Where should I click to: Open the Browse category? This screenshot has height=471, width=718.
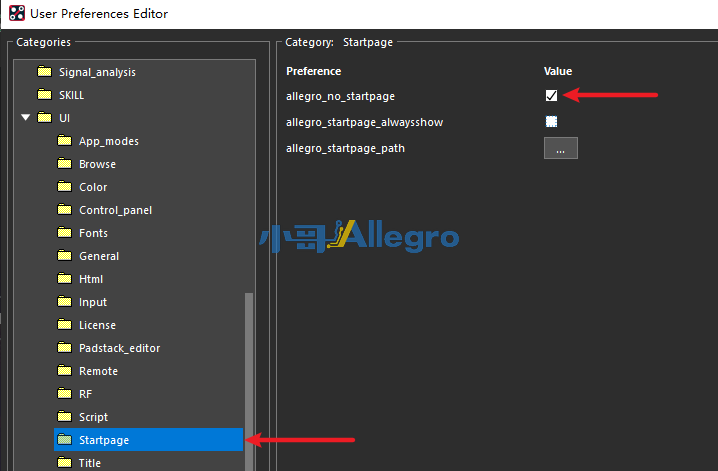(98, 164)
